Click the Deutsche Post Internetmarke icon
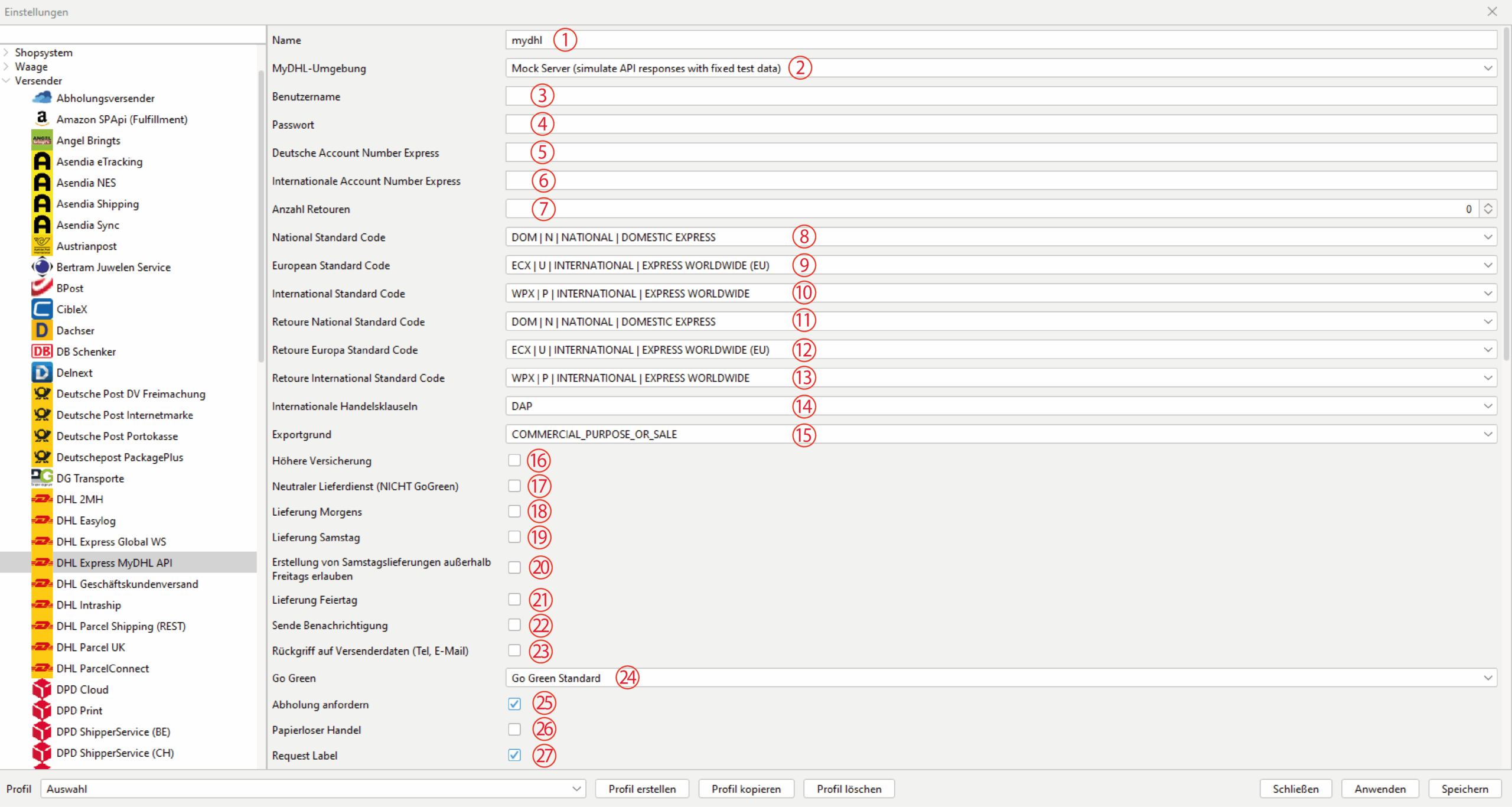This screenshot has width=1512, height=807. (x=42, y=415)
